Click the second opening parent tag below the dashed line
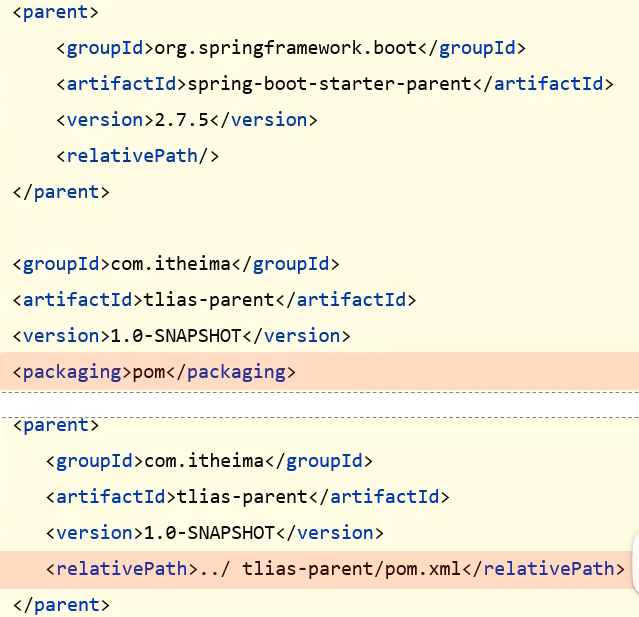Image resolution: width=639 pixels, height=617 pixels. 56,425
